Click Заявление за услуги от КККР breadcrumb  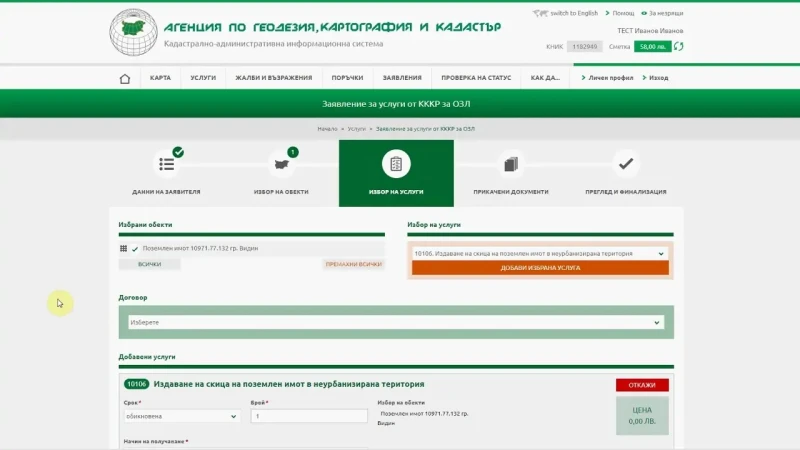point(425,129)
